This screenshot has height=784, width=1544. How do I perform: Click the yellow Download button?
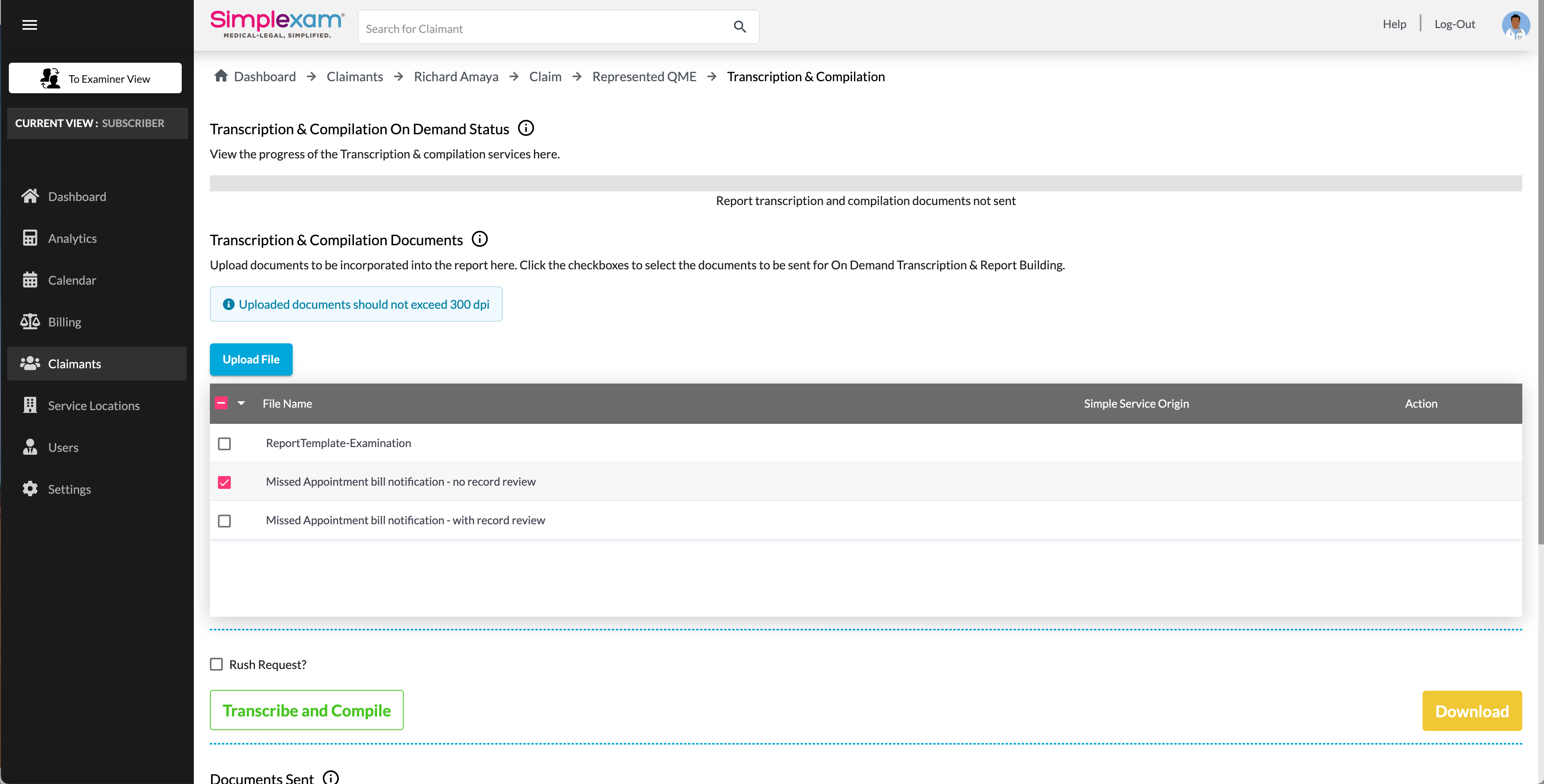coord(1472,711)
